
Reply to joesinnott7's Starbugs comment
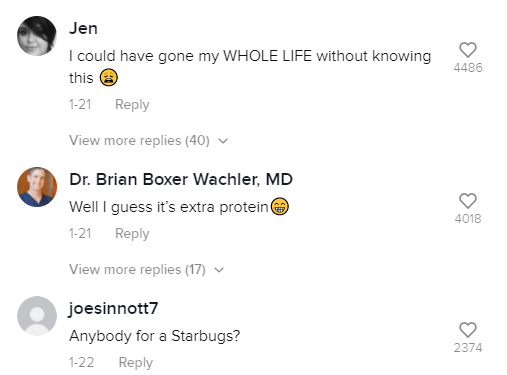pyautogui.click(x=136, y=363)
